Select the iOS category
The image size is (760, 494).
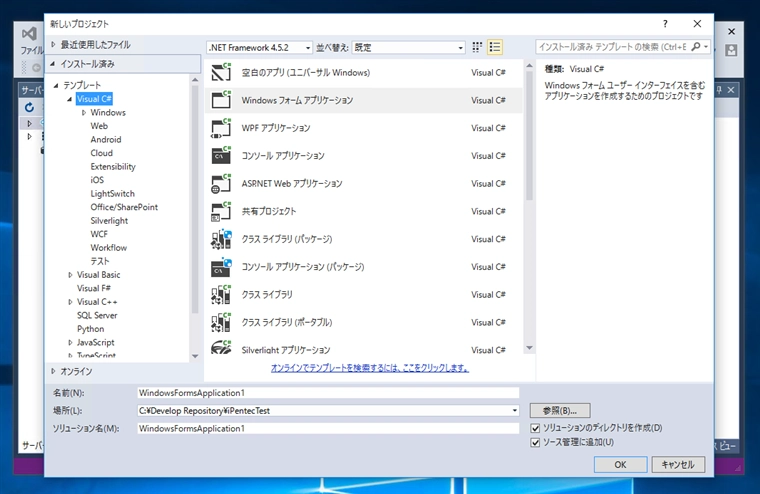(97, 180)
